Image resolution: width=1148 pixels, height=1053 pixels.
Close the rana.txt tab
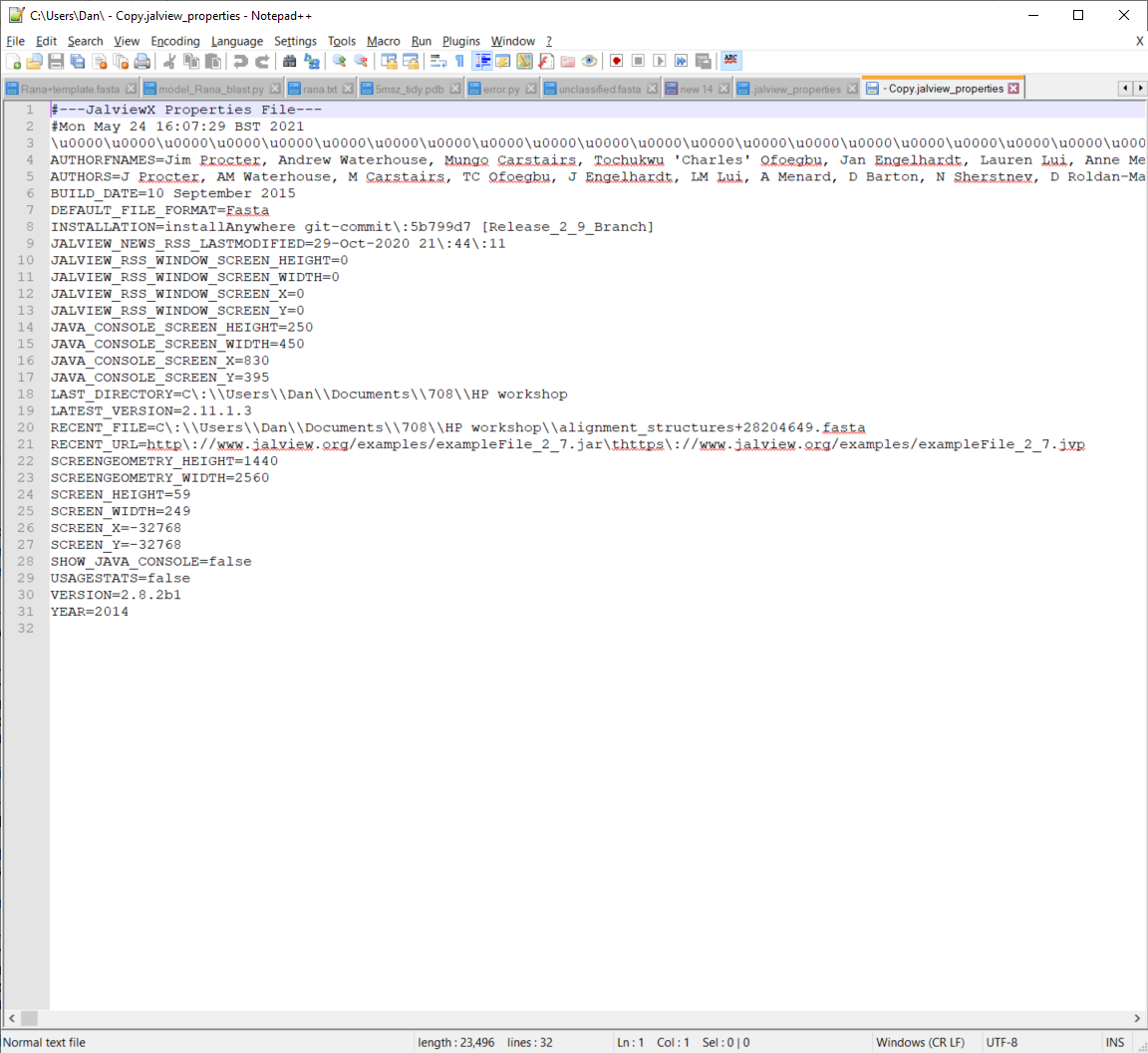click(348, 89)
